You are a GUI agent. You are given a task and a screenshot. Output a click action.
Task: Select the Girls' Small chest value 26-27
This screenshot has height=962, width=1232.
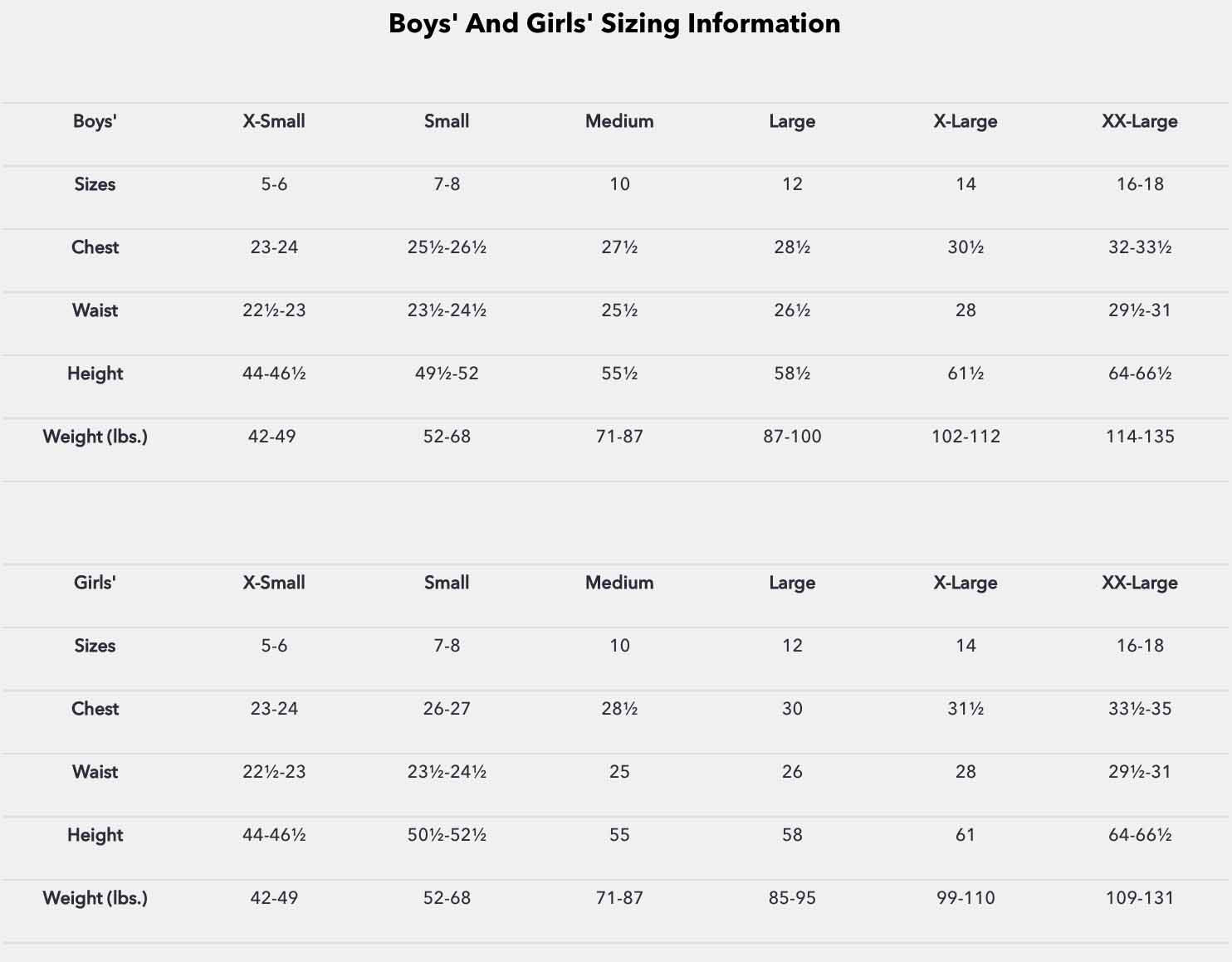[447, 709]
